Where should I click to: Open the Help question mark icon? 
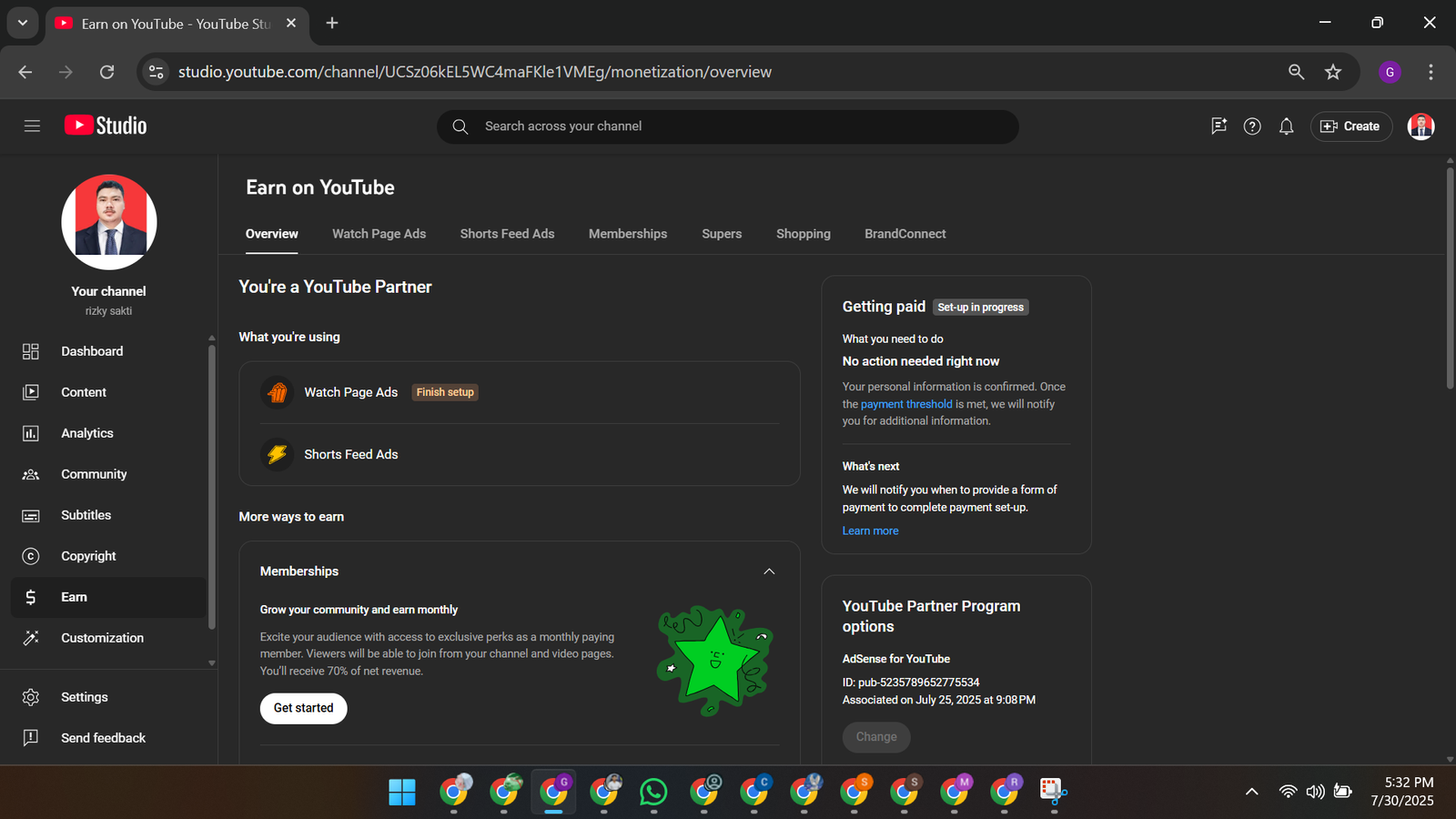point(1252,126)
